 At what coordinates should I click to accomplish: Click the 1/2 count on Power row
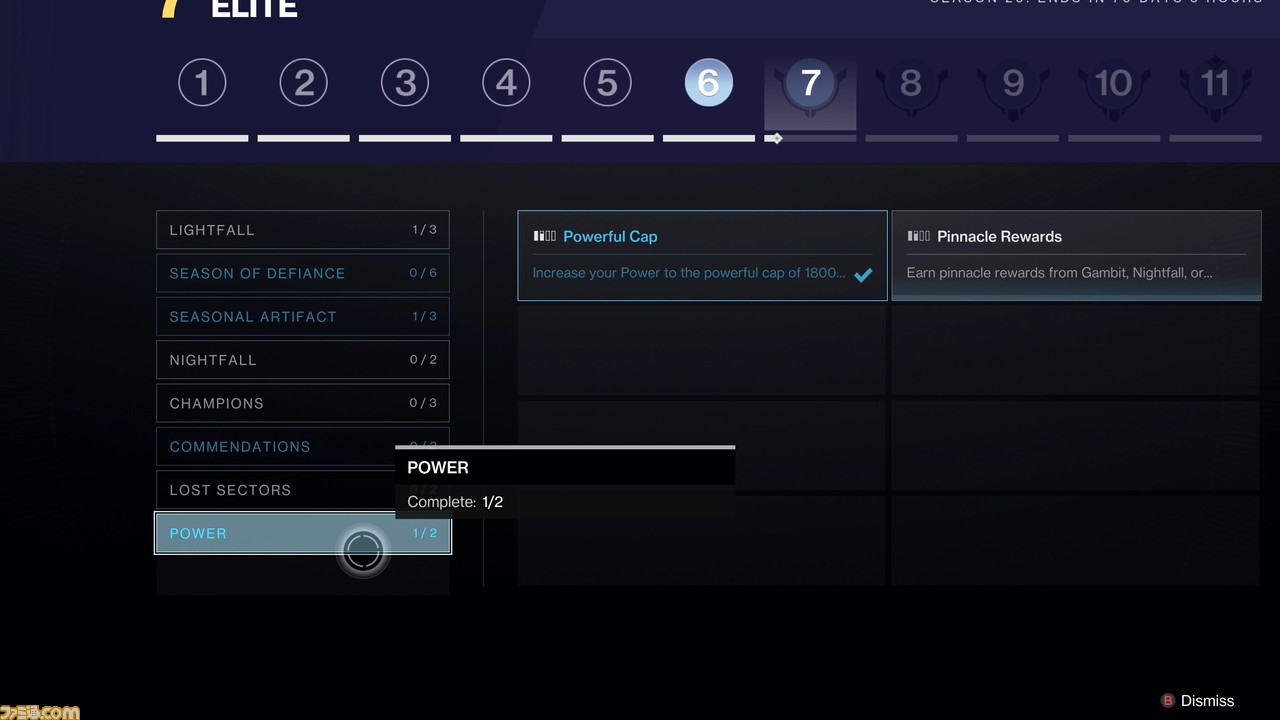coord(425,533)
